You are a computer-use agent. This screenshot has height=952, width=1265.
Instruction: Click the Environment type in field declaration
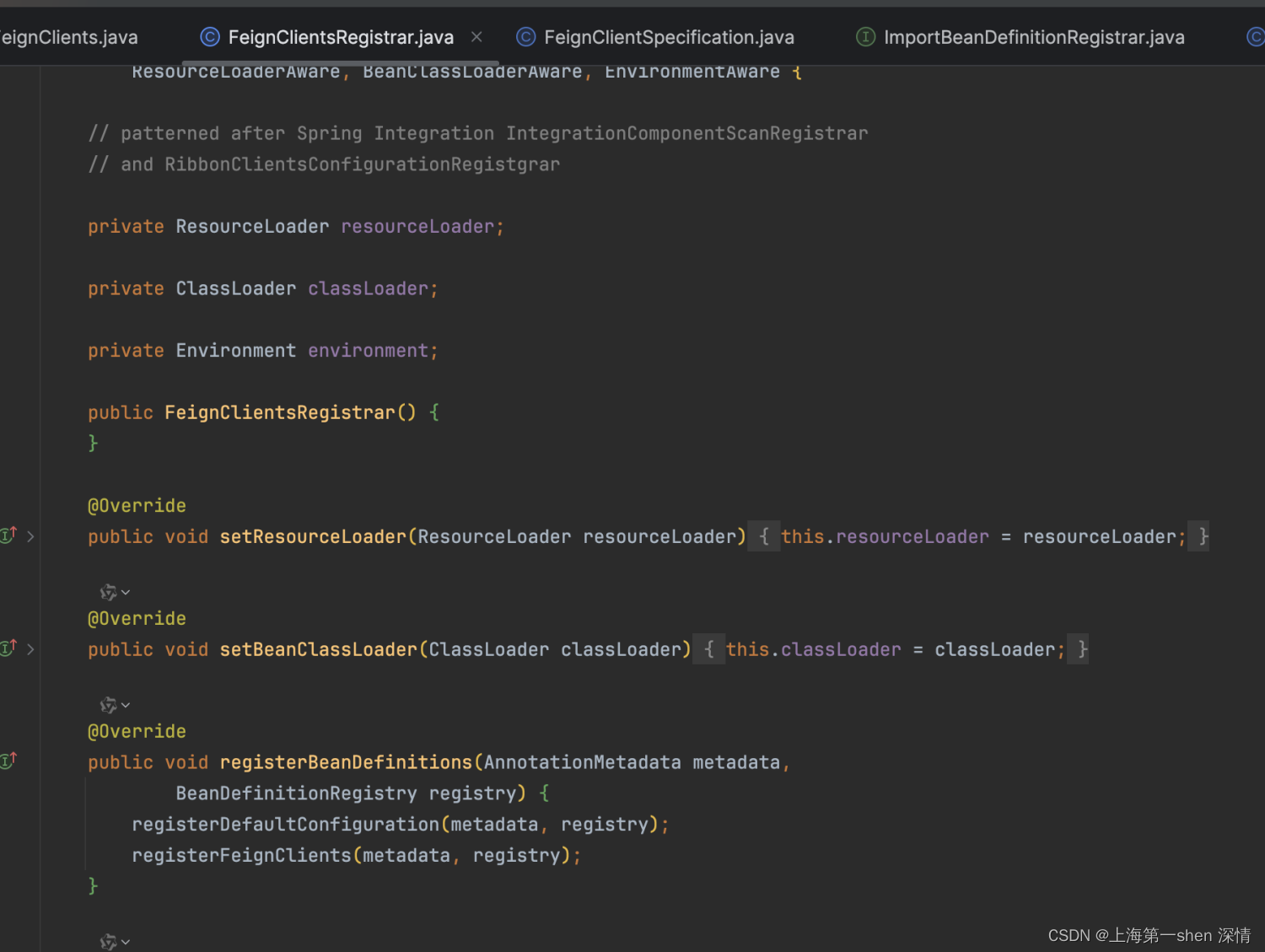236,351
